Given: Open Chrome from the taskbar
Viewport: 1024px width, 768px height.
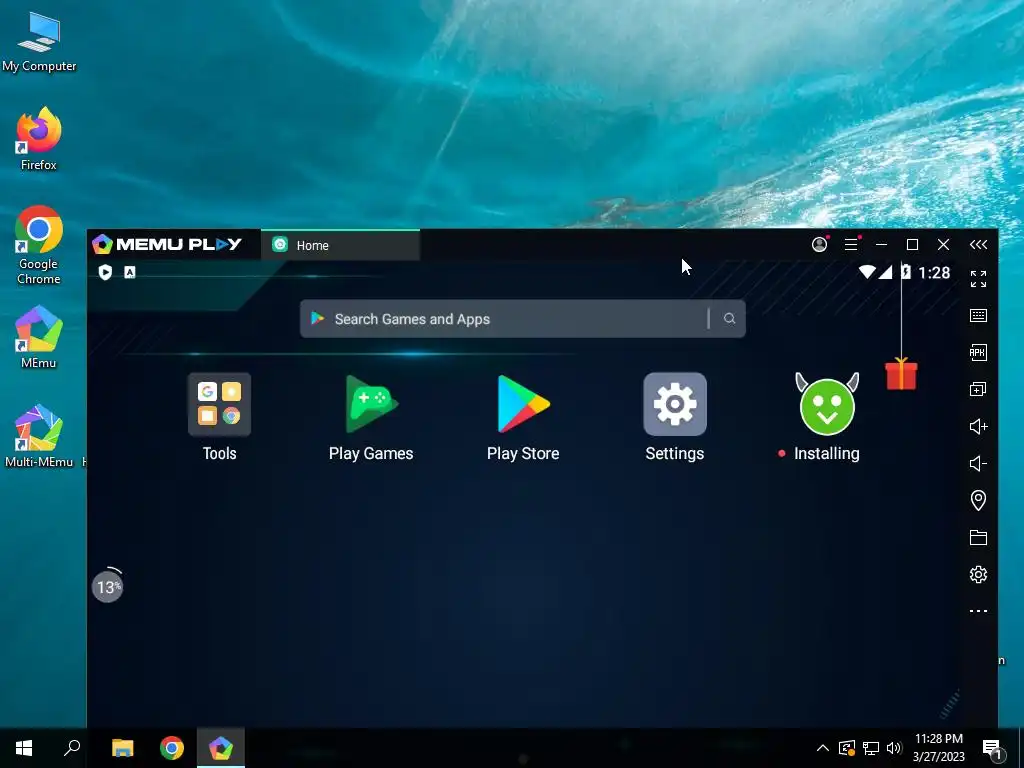Looking at the screenshot, I should click(172, 748).
